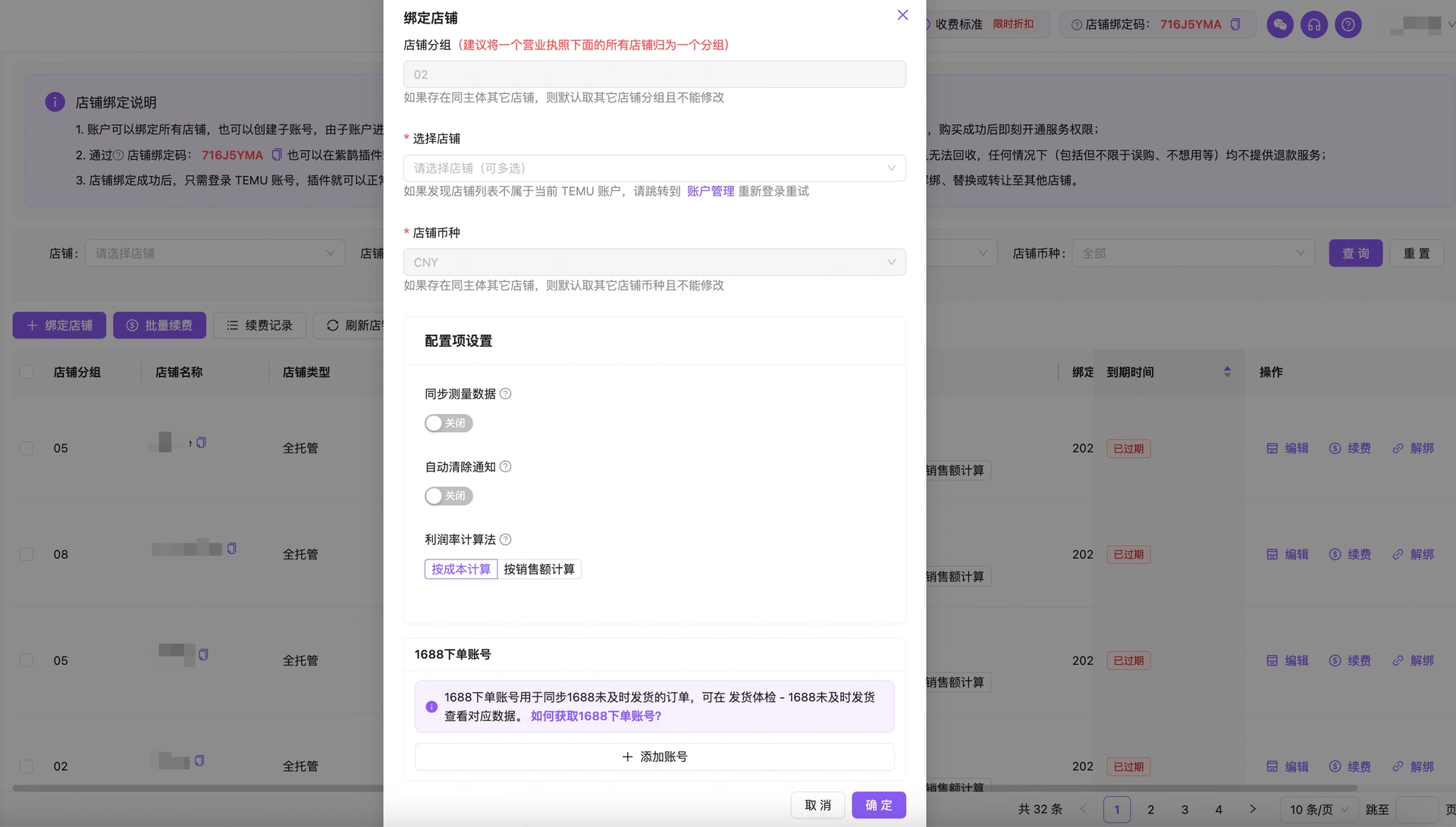Check the checkbox for 08 row

[27, 554]
